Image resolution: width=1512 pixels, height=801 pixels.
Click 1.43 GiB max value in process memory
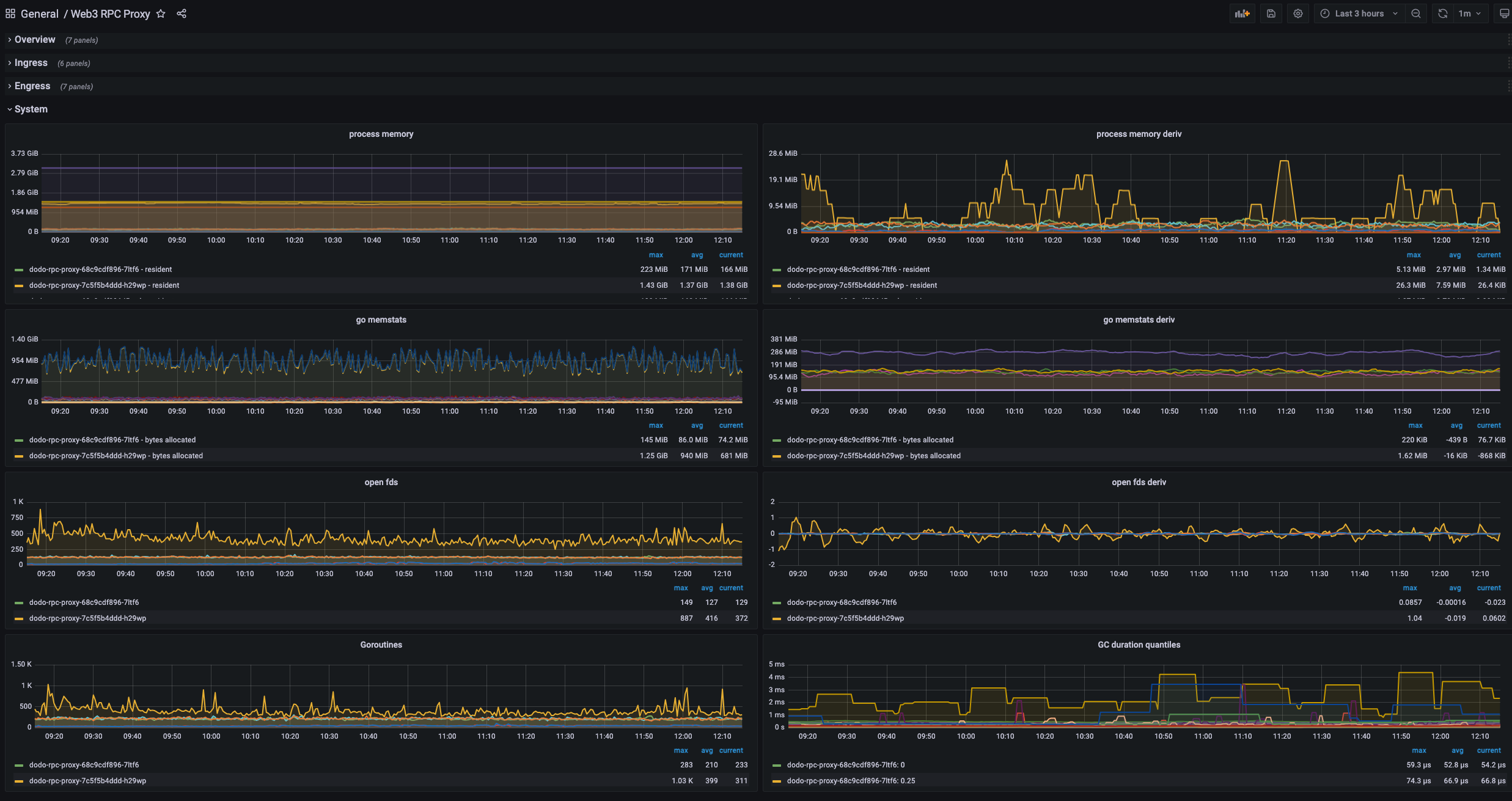coord(653,285)
